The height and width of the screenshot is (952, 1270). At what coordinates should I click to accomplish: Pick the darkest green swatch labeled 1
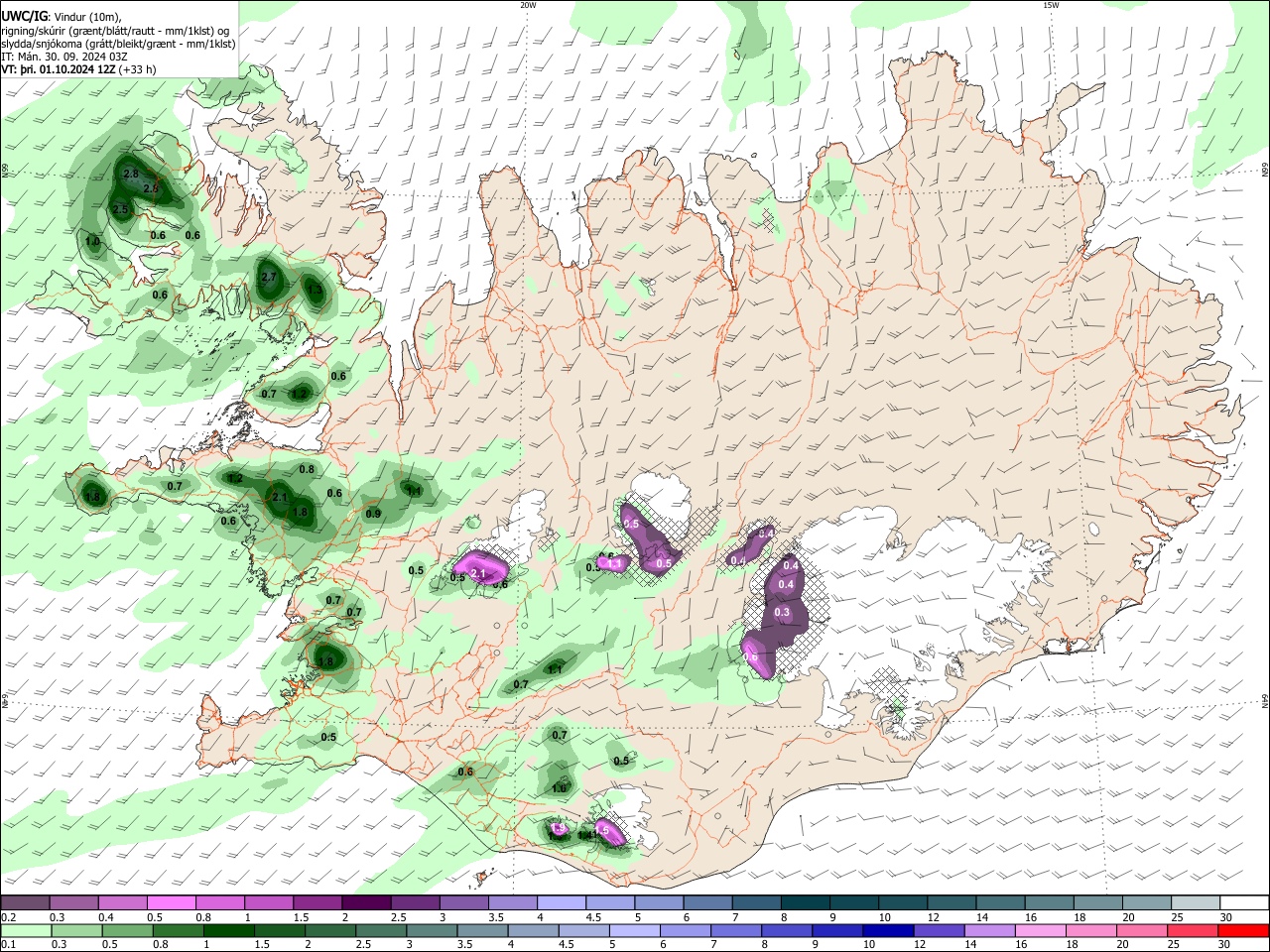229,930
